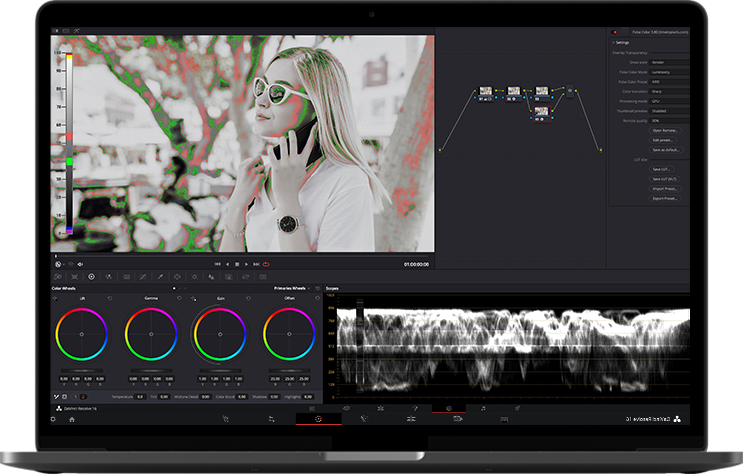This screenshot has height=474, width=743.
Task: Toggle loop playback in the viewer
Action: pos(267,264)
